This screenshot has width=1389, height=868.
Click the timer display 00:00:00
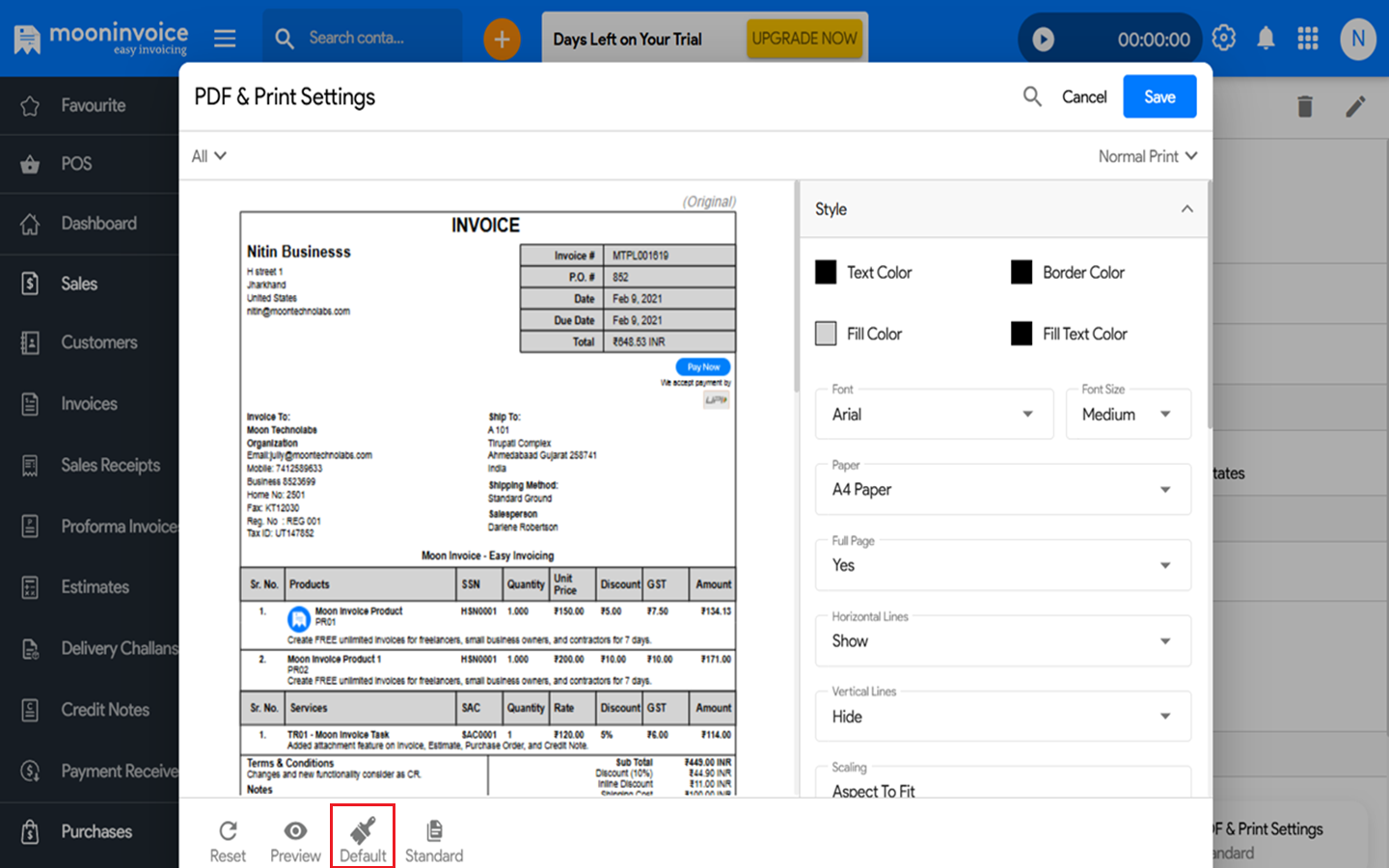pos(1154,40)
